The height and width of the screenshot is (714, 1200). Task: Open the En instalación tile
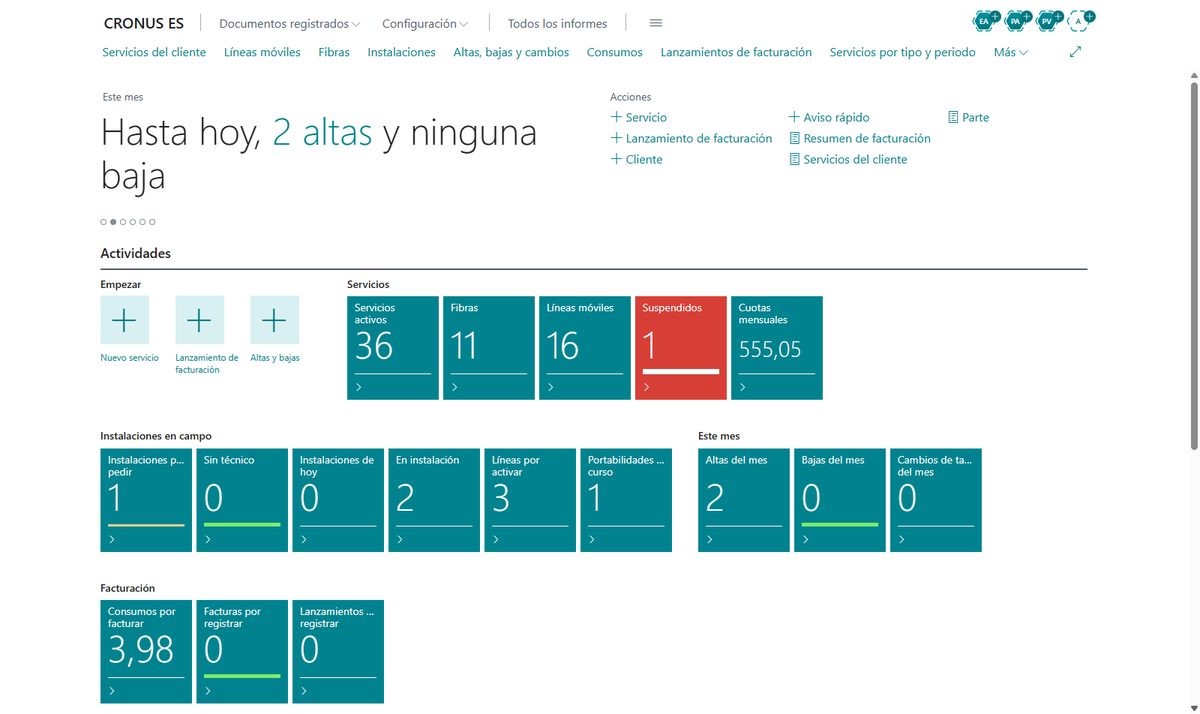434,500
